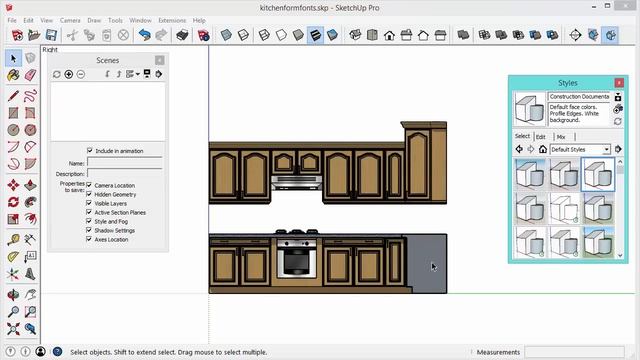The width and height of the screenshot is (640, 360).
Task: Select the Orbit tool
Action: click(x=13, y=294)
